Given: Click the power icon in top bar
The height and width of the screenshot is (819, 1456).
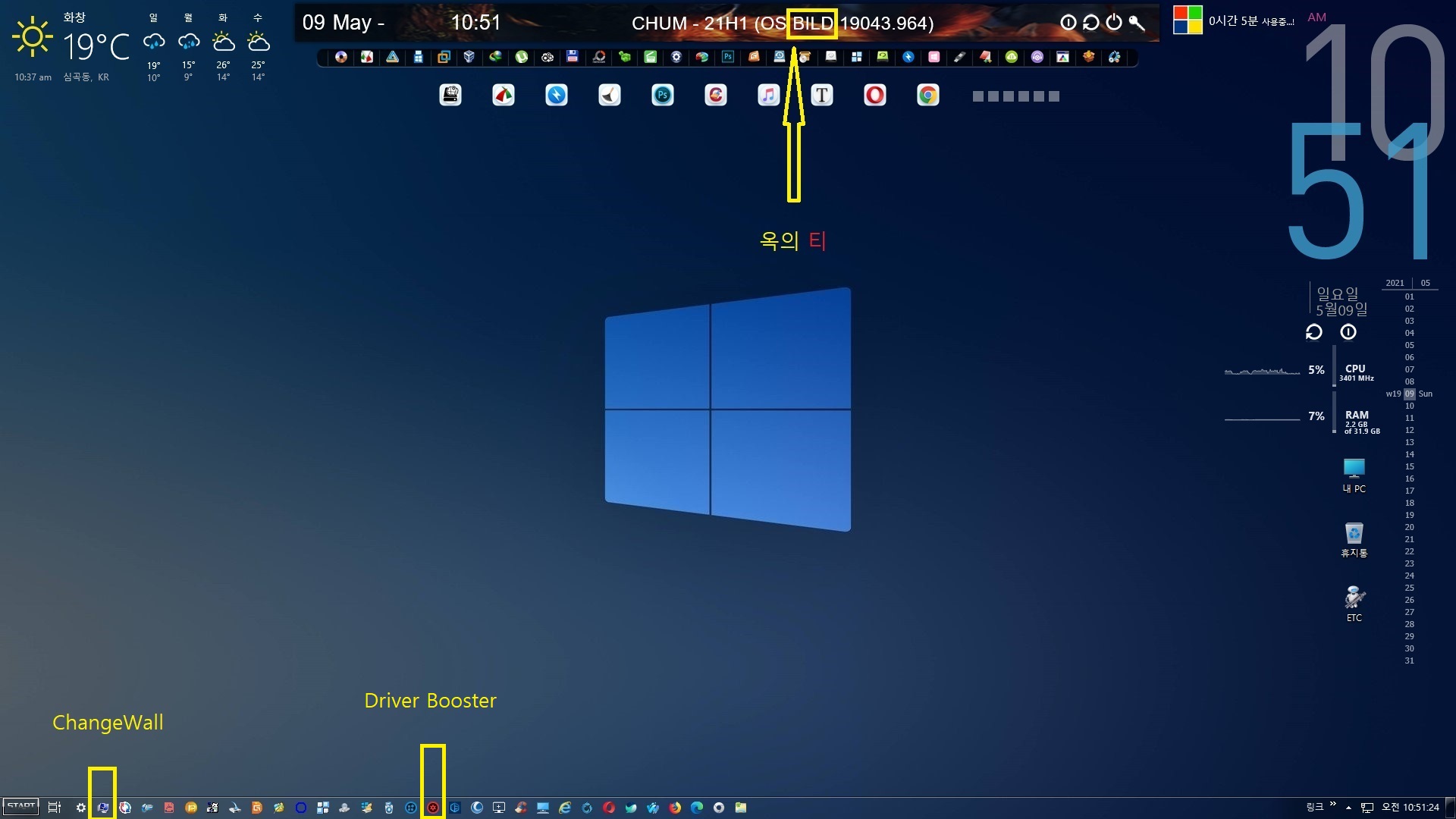Looking at the screenshot, I should pos(1114,23).
